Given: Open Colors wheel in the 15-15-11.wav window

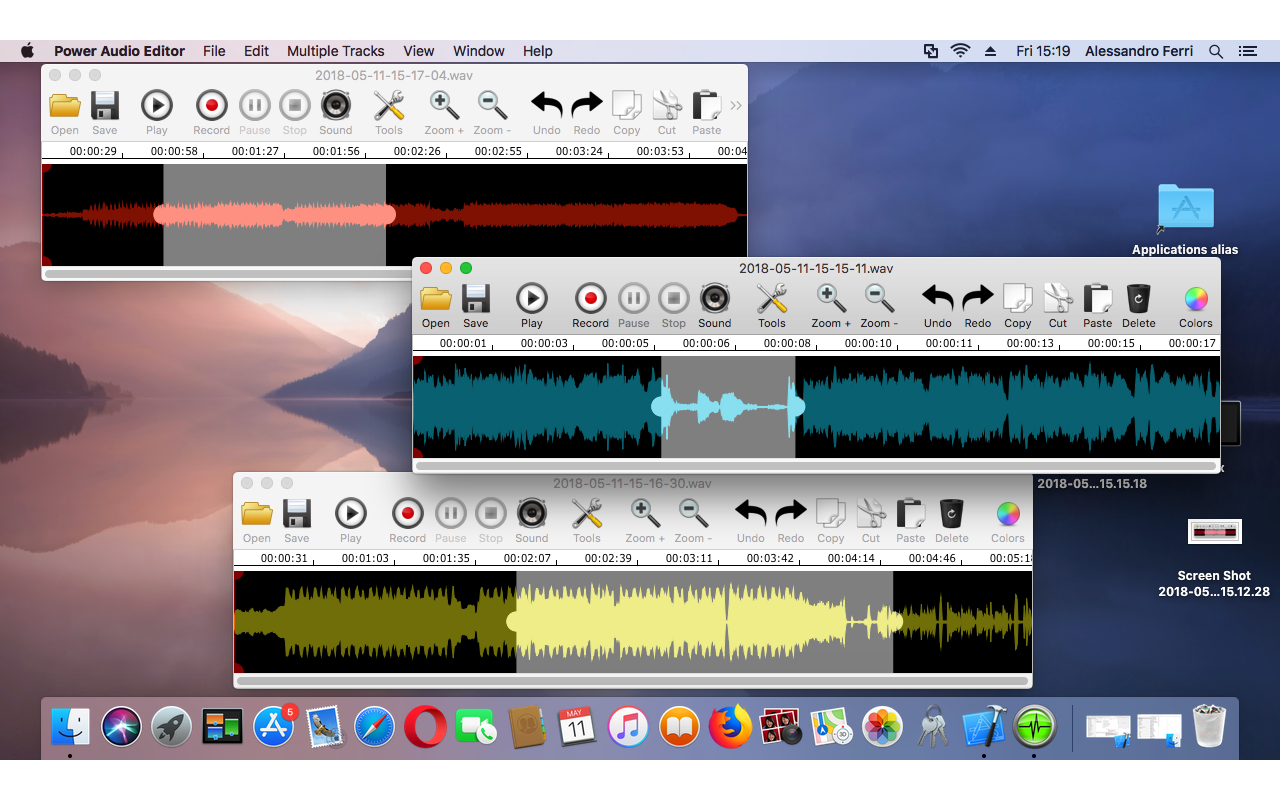Looking at the screenshot, I should pyautogui.click(x=1195, y=299).
